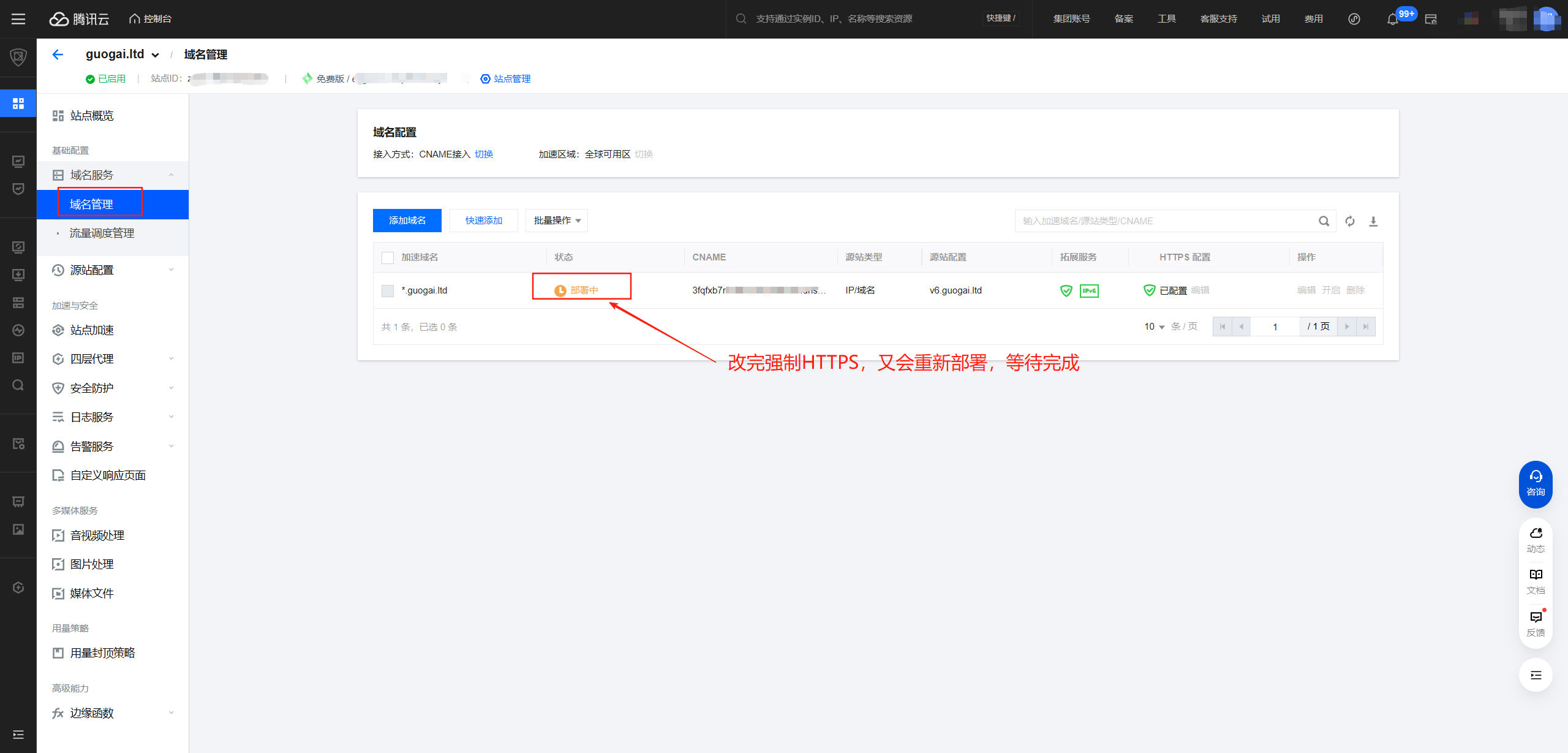Viewport: 1568px width, 753px height.
Task: Open the 批量操作 dropdown
Action: click(x=556, y=221)
